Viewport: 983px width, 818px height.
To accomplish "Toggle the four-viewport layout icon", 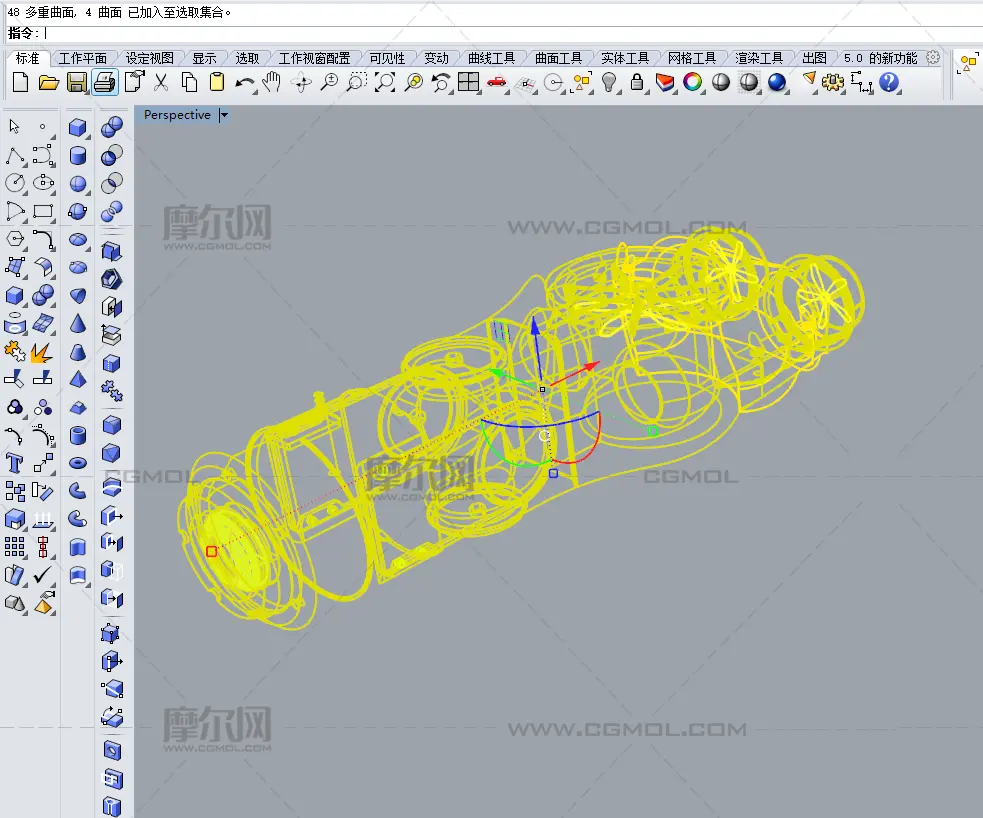I will click(469, 83).
